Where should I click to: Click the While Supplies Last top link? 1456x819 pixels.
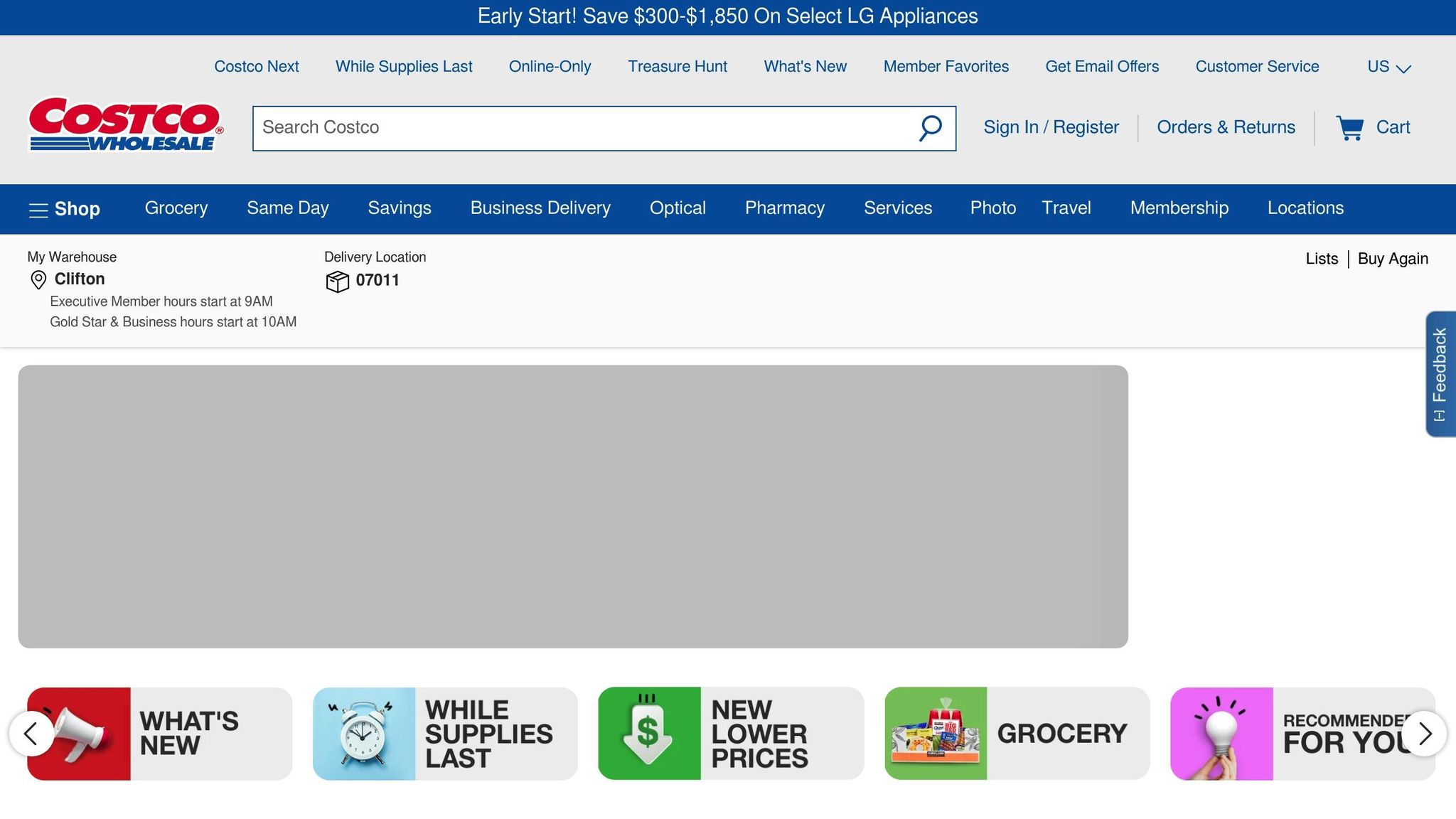pos(404,67)
